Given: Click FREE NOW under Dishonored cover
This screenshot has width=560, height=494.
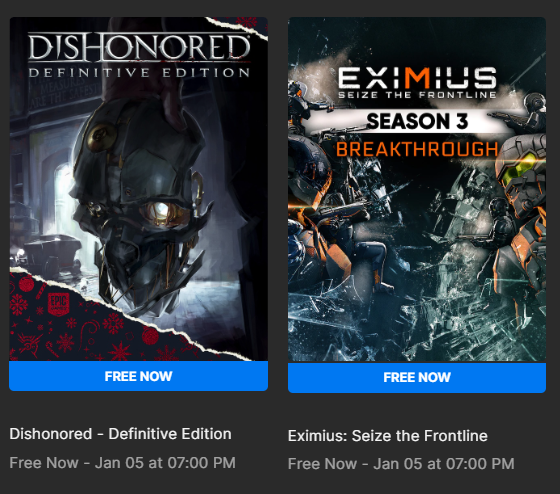Looking at the screenshot, I should 139,376.
